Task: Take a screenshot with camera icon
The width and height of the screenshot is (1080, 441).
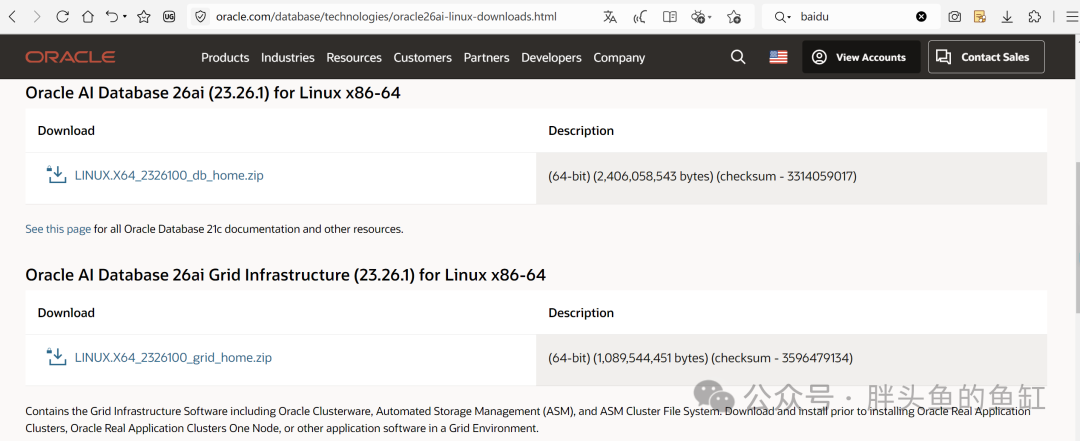Action: click(x=954, y=17)
